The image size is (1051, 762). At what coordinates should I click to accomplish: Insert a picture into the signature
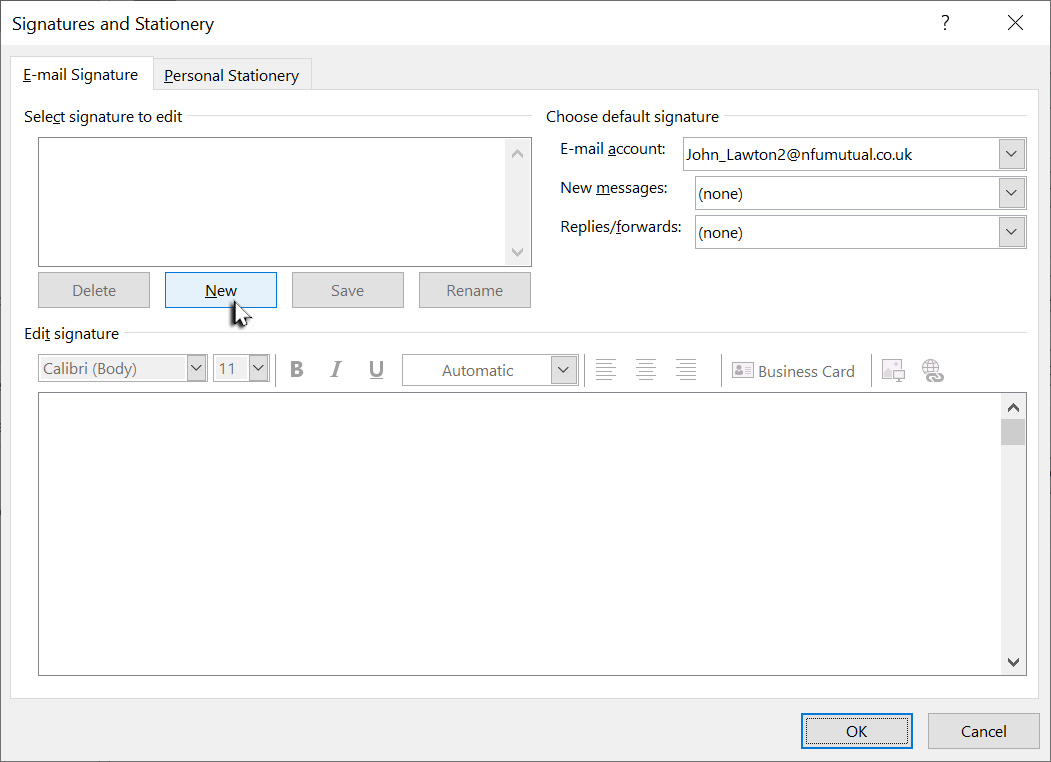pyautogui.click(x=893, y=370)
